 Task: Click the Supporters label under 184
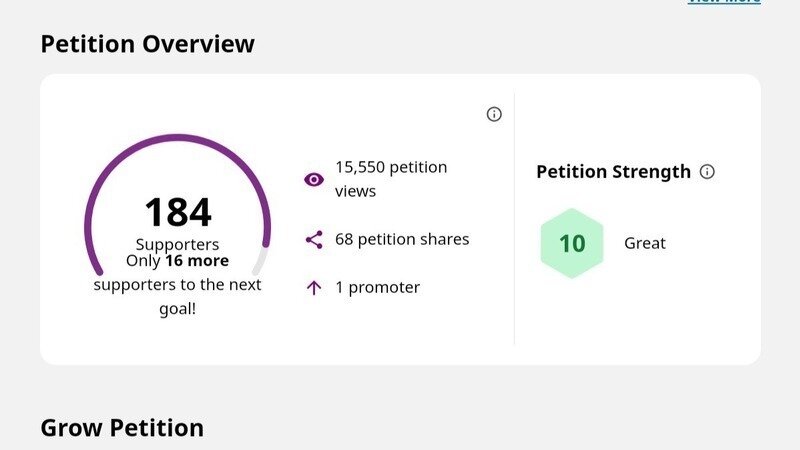point(178,244)
